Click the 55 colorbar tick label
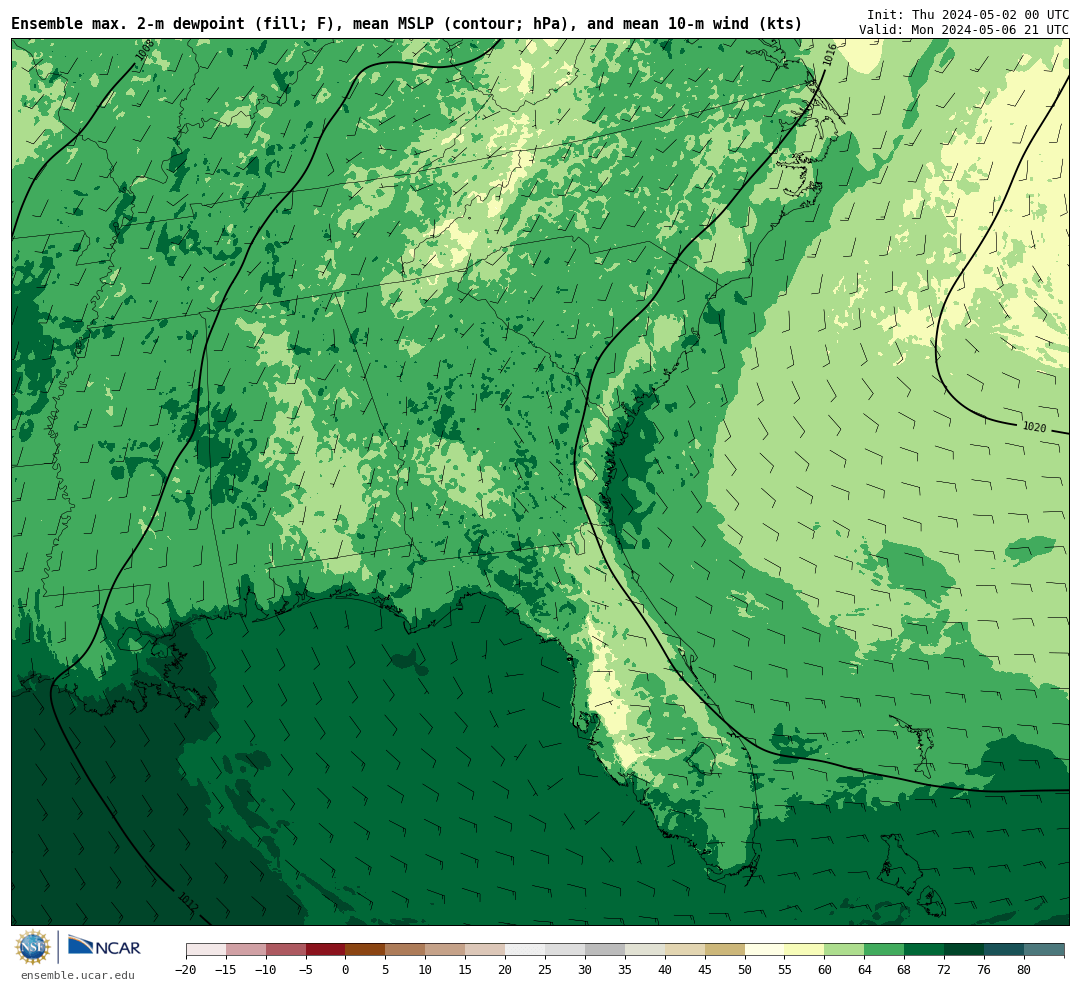The height and width of the screenshot is (988, 1080). (785, 970)
